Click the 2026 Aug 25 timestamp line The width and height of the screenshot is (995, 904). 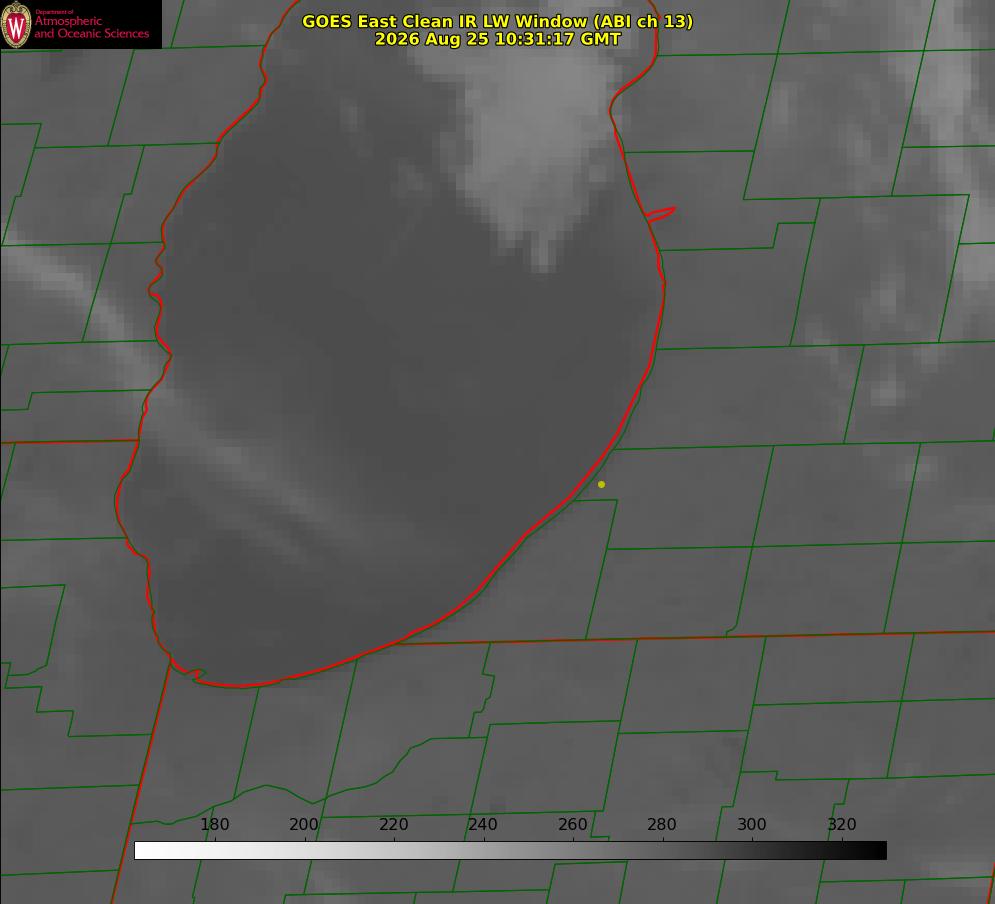[498, 39]
